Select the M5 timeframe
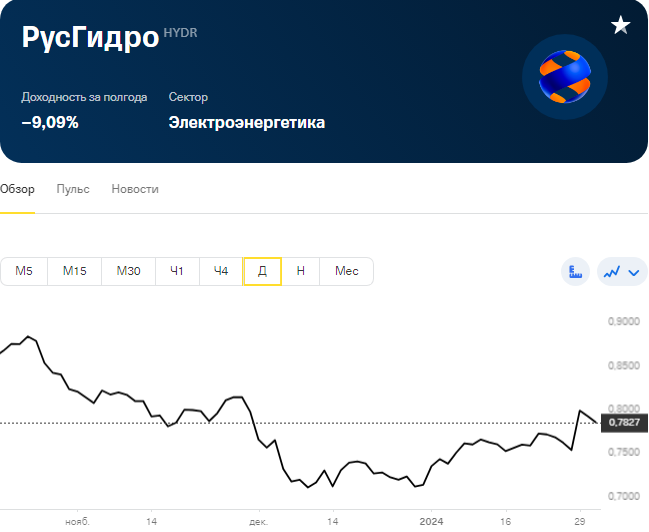Image resolution: width=649 pixels, height=532 pixels. point(24,271)
